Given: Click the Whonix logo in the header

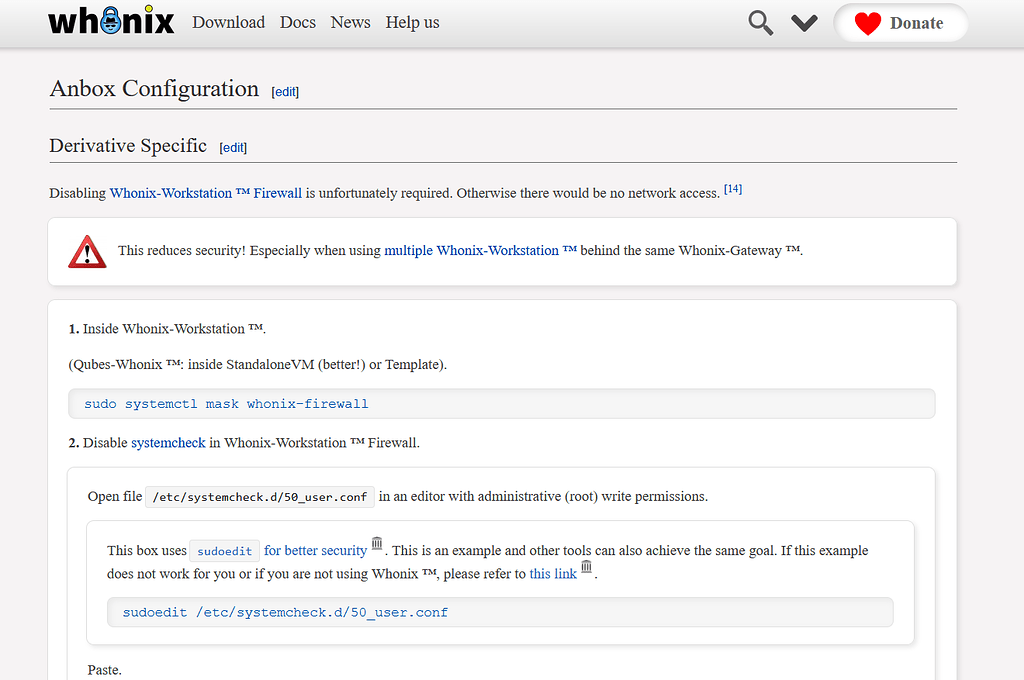Looking at the screenshot, I should click(110, 20).
